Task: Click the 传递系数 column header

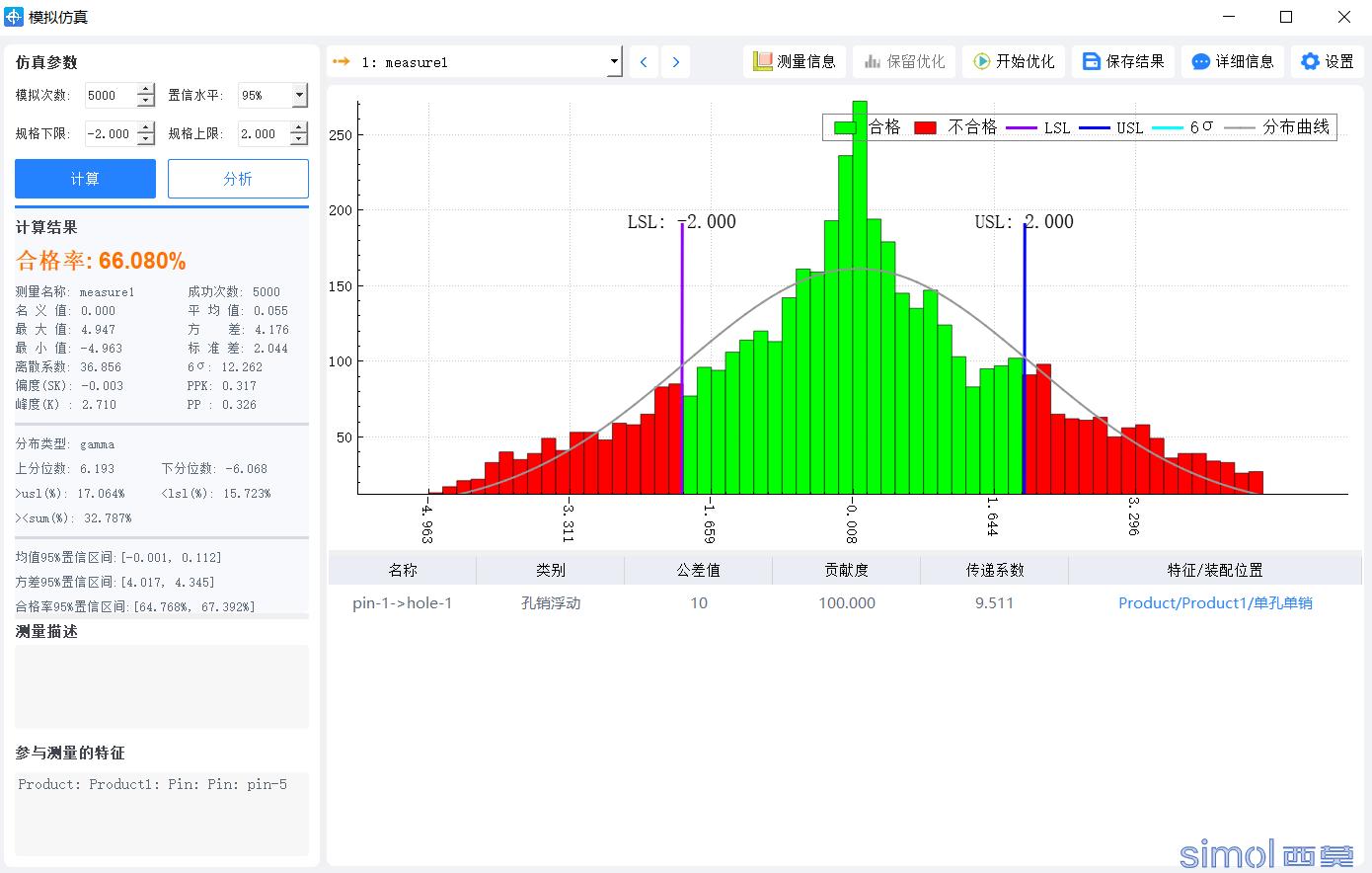Action: (995, 570)
